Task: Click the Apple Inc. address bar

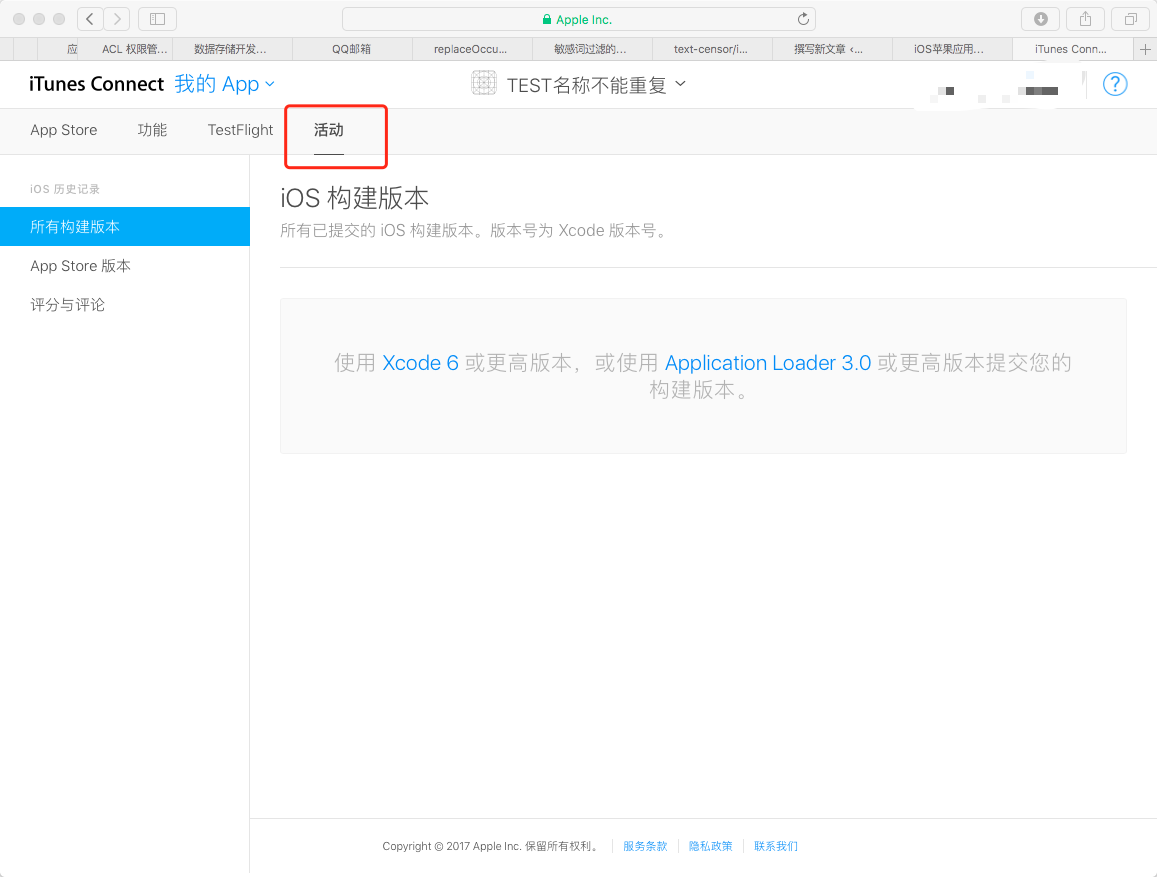Action: click(578, 19)
